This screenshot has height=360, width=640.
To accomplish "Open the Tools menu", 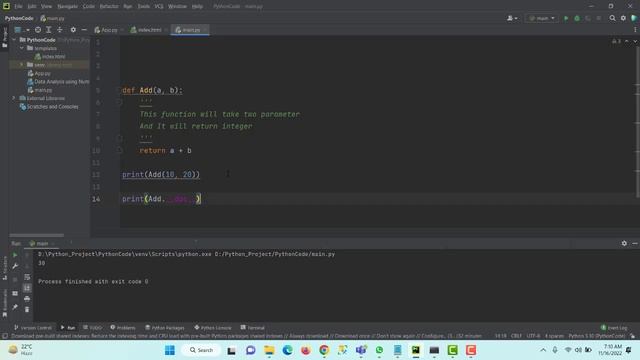I will 143,7.
